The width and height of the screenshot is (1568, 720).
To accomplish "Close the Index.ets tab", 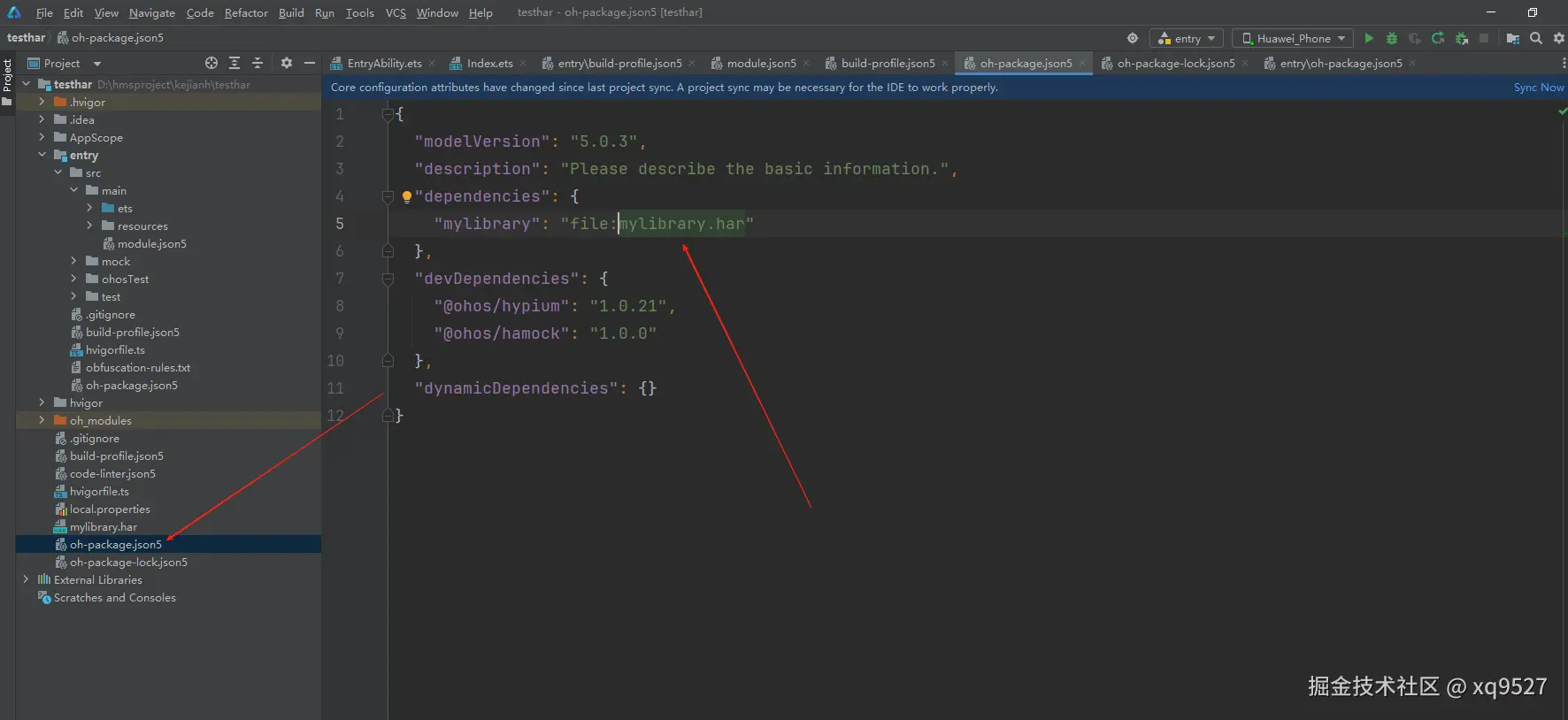I will tap(524, 64).
